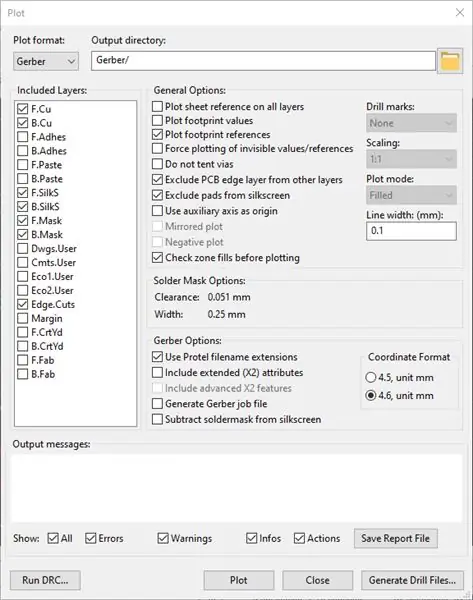Open Generate Drill Files dialog
This screenshot has height=600, width=473.
tap(412, 580)
